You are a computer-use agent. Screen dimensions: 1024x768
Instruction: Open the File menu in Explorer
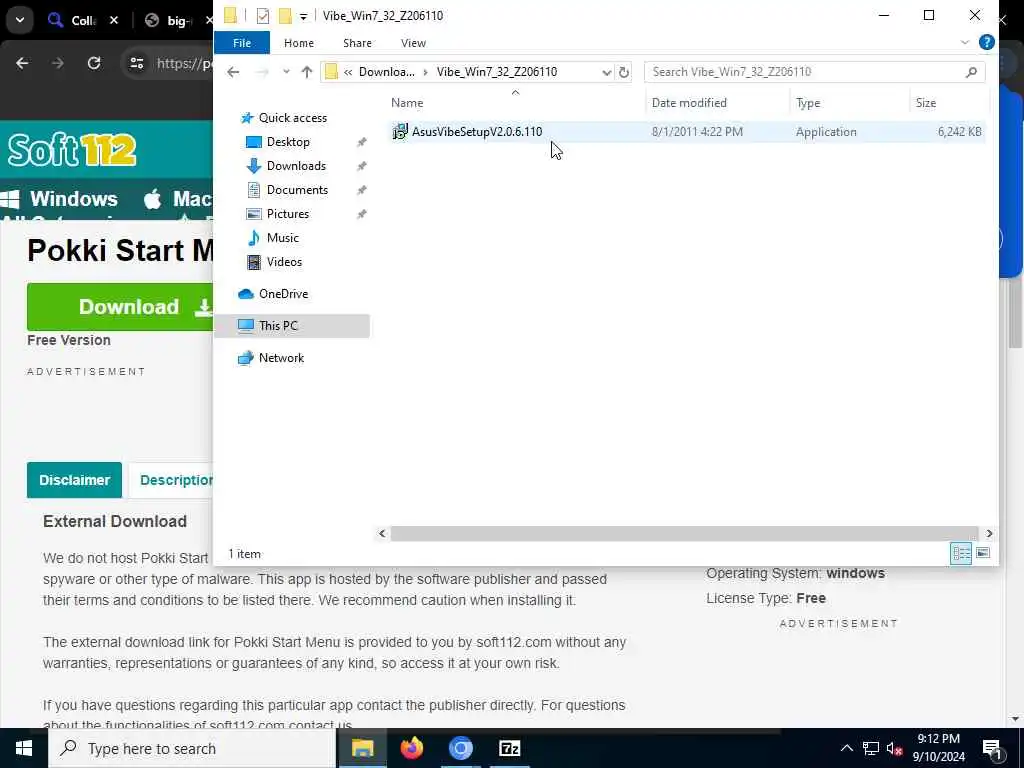point(242,43)
